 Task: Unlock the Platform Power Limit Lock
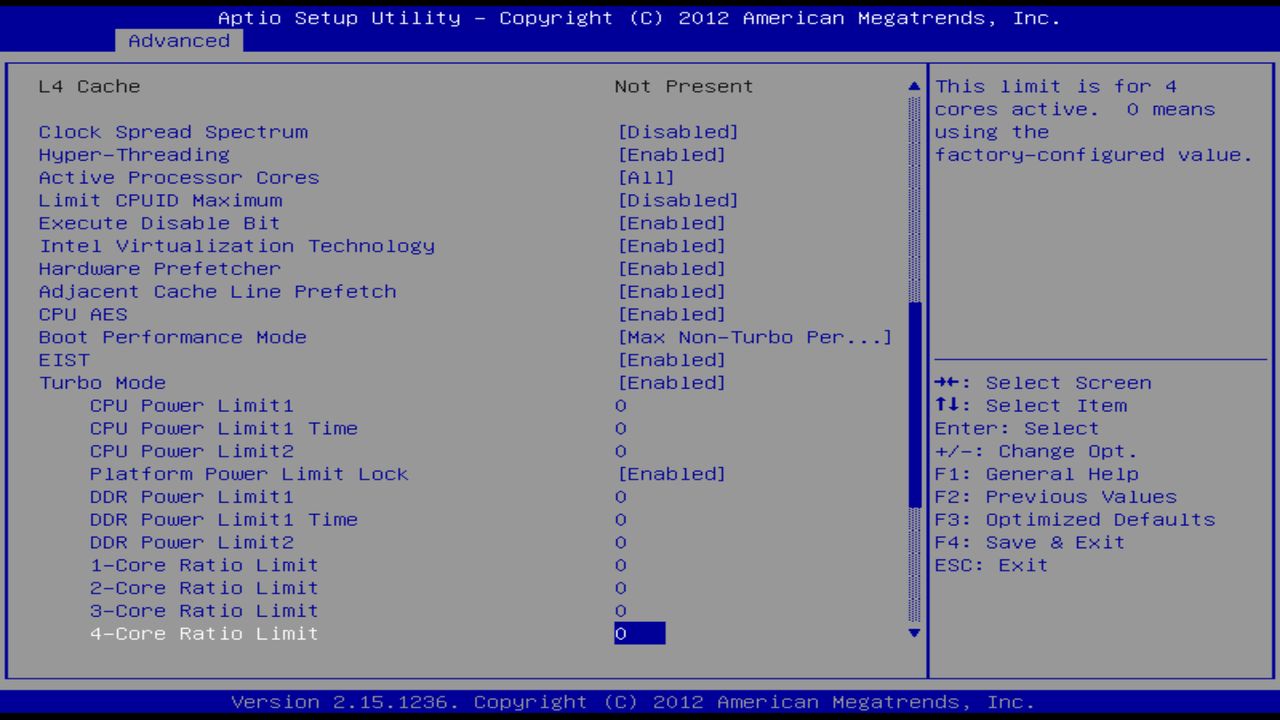point(672,473)
